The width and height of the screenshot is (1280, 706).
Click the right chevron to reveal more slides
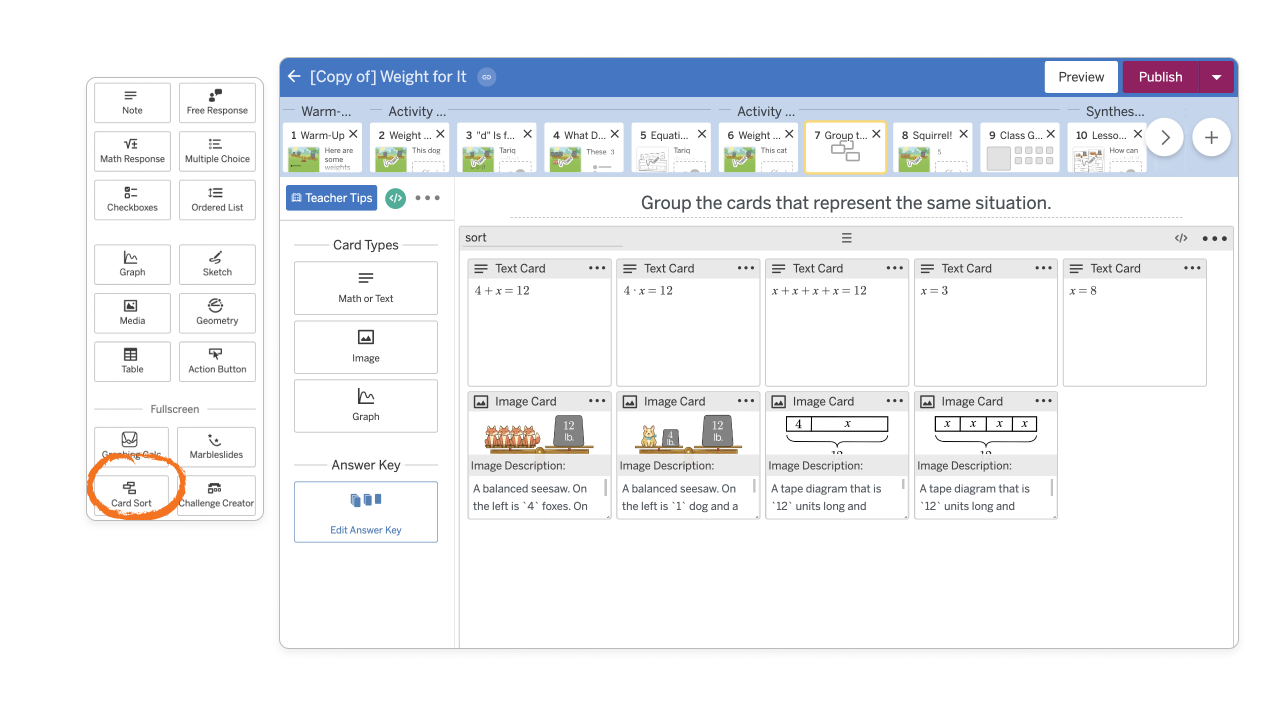coord(1165,137)
